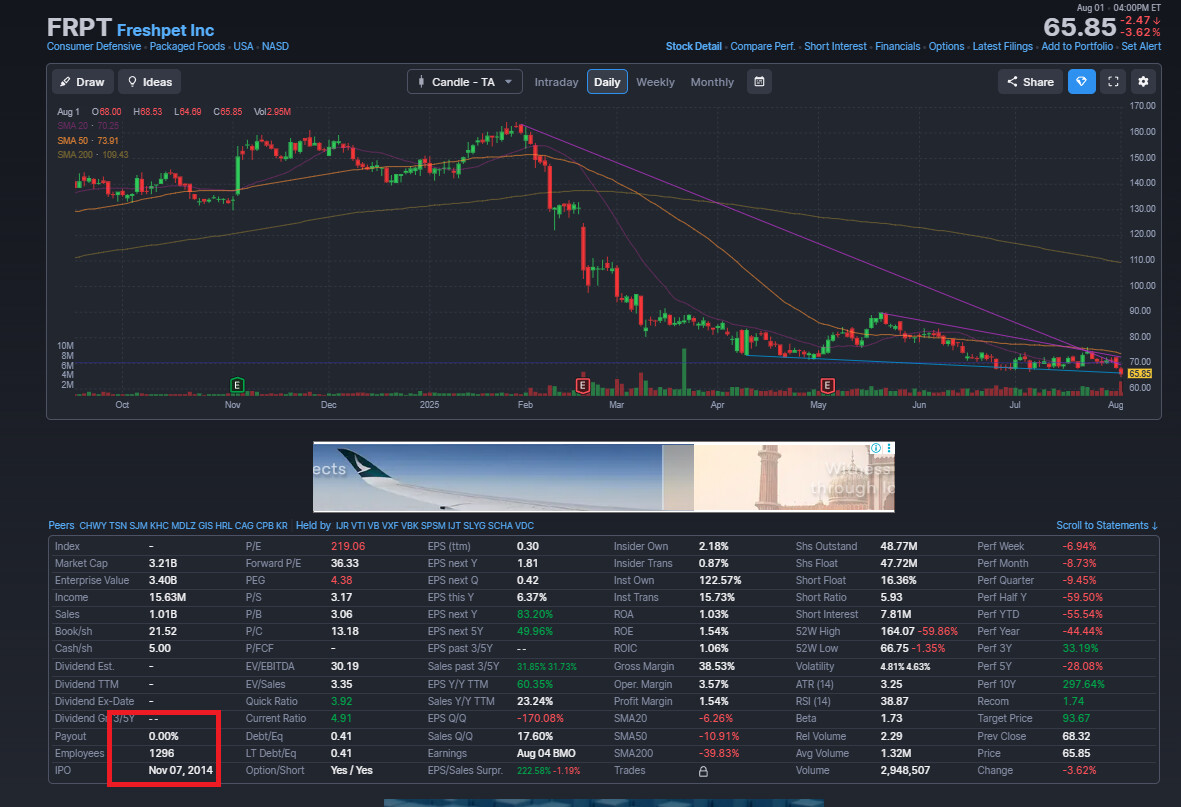1181x807 pixels.
Task: Open holder ETF IJR
Action: 343,526
